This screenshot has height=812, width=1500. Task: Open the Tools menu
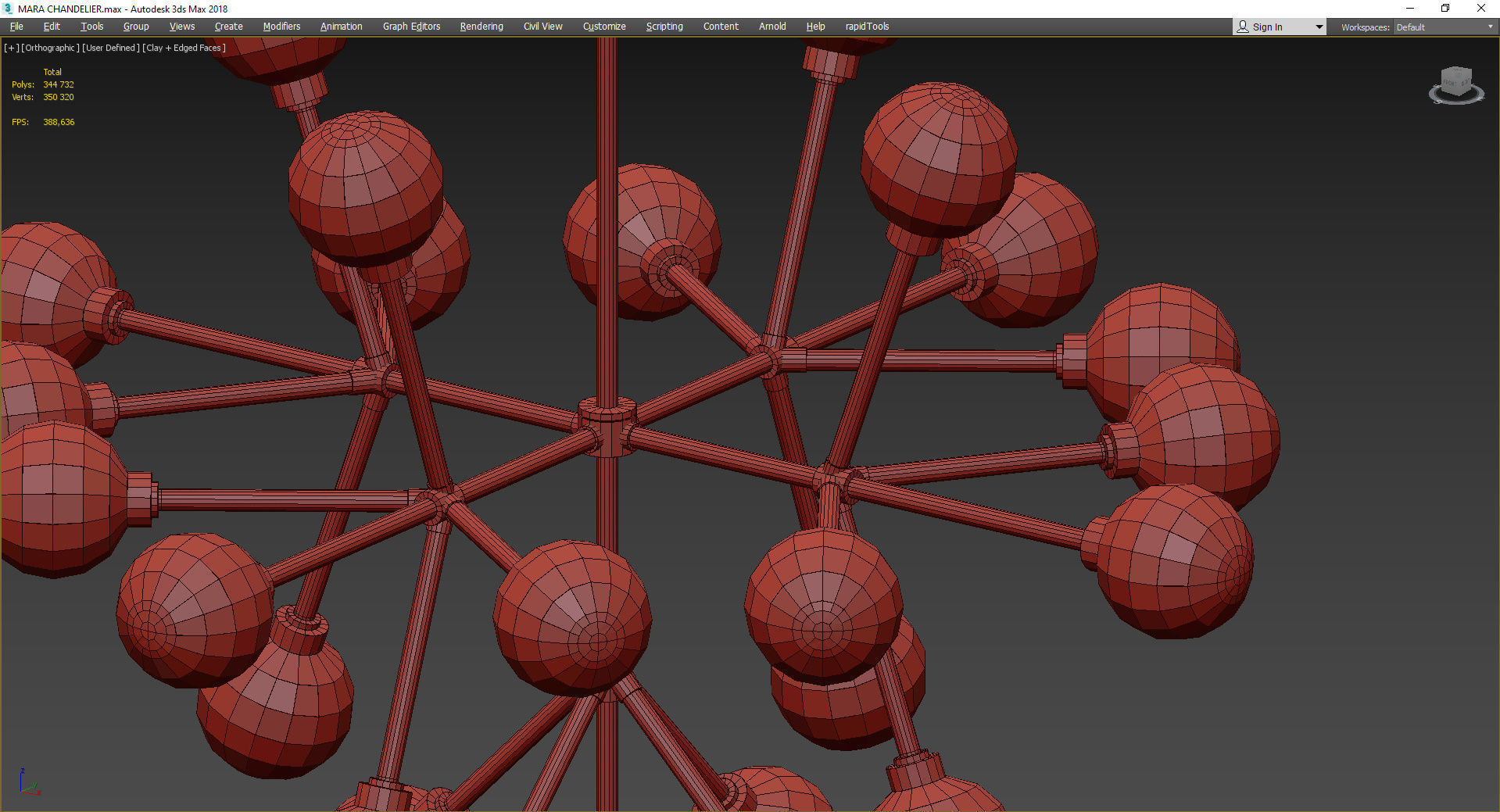(x=92, y=27)
